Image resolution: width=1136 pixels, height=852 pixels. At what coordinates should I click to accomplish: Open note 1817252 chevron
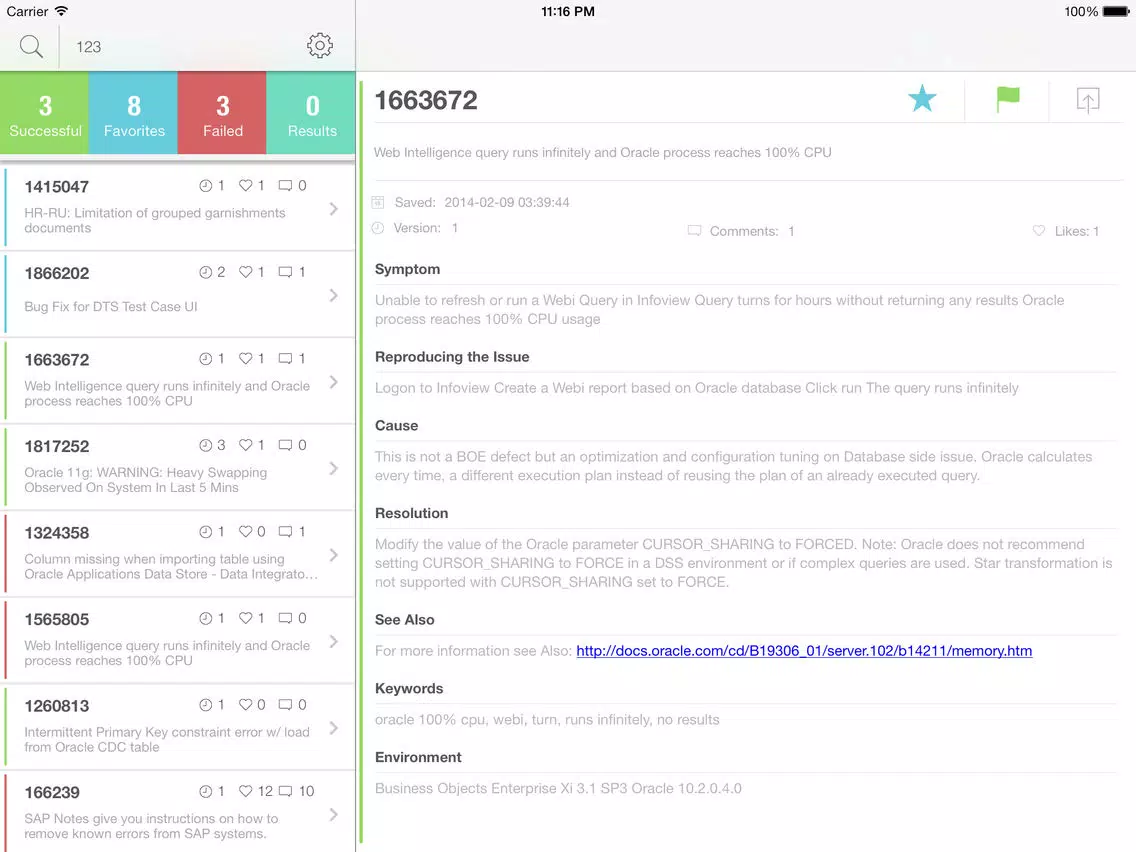(x=333, y=468)
